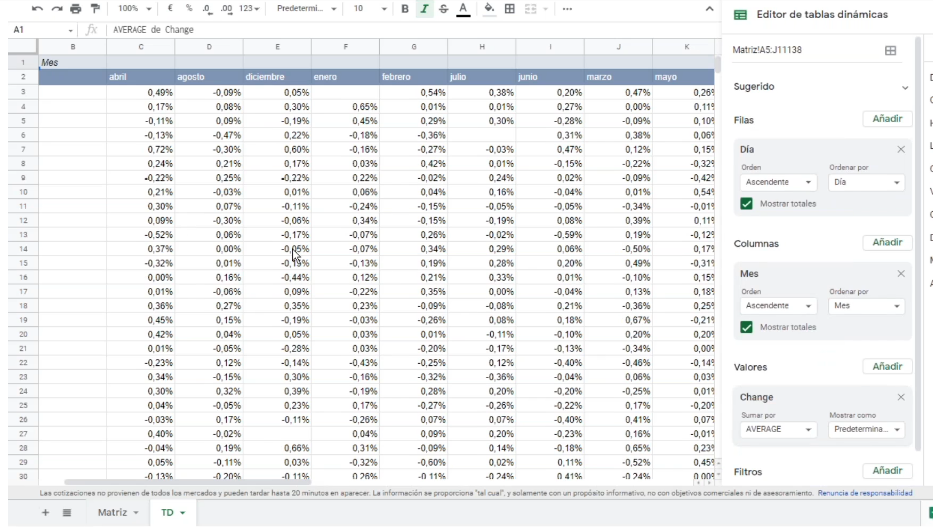Open the three-dot more toolbar options
The width and height of the screenshot is (933, 527).
tap(567, 9)
